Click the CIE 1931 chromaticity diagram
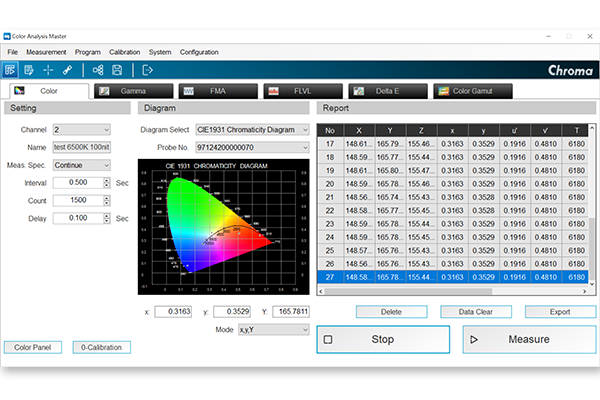The image size is (600, 400). (223, 227)
